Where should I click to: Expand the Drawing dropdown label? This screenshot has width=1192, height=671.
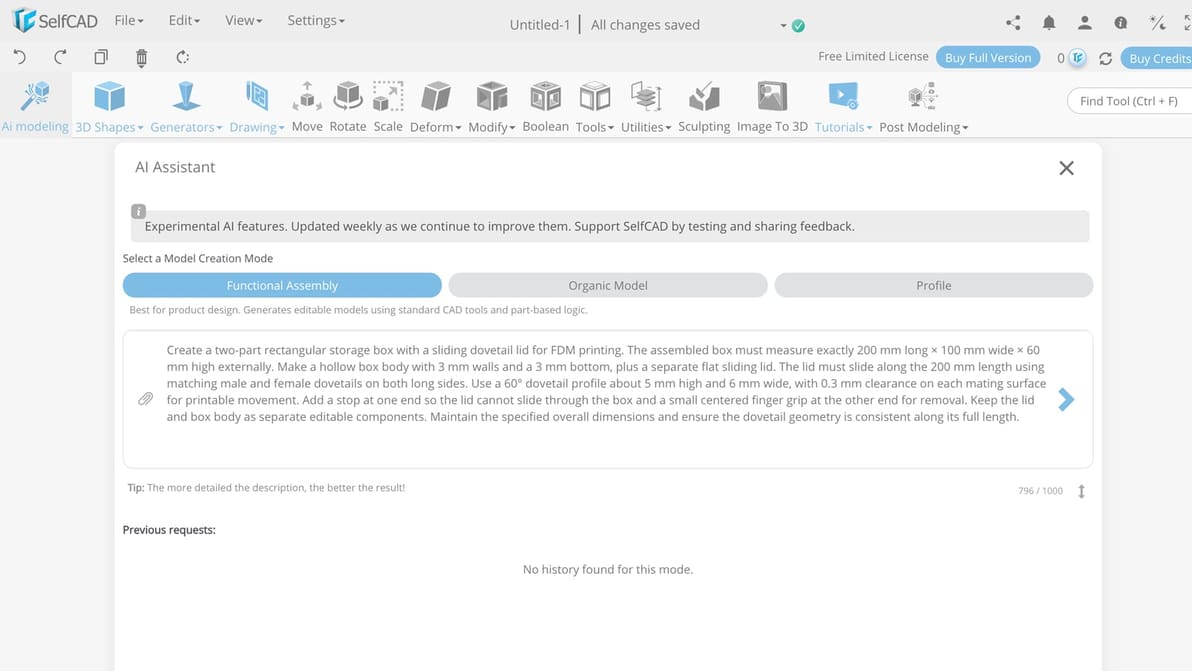[257, 127]
